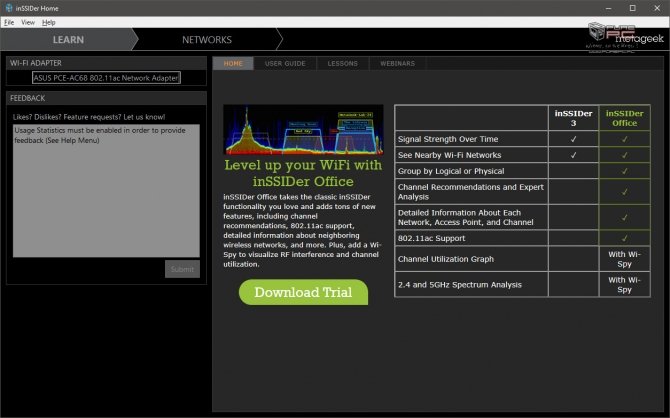Switch to the LEARN section
The height and width of the screenshot is (418, 670).
68,40
